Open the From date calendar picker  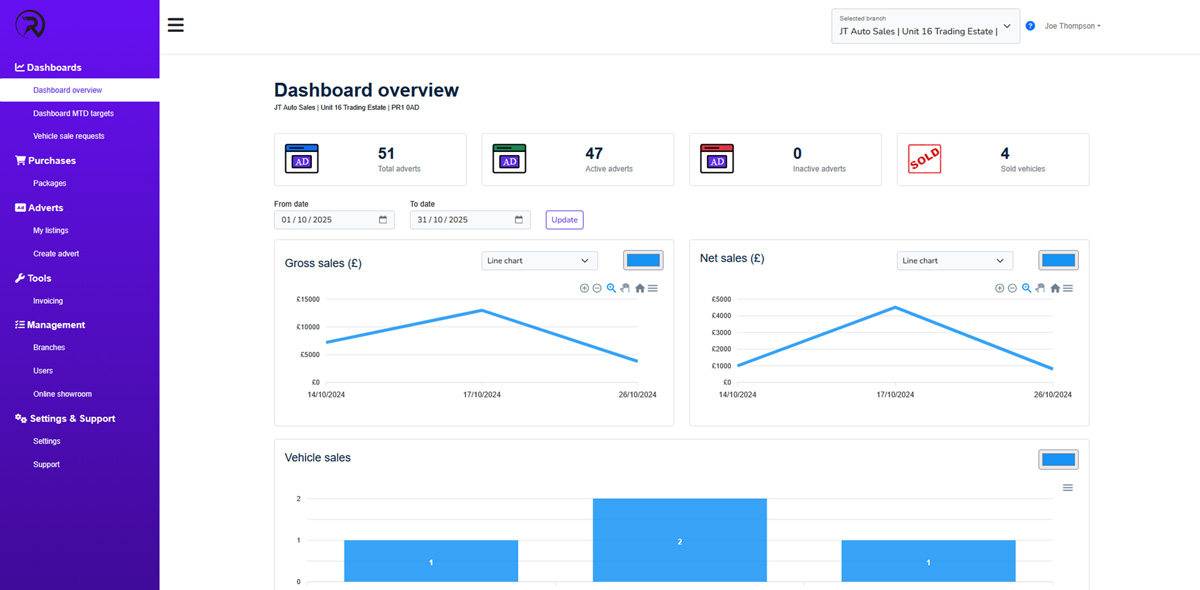point(385,219)
